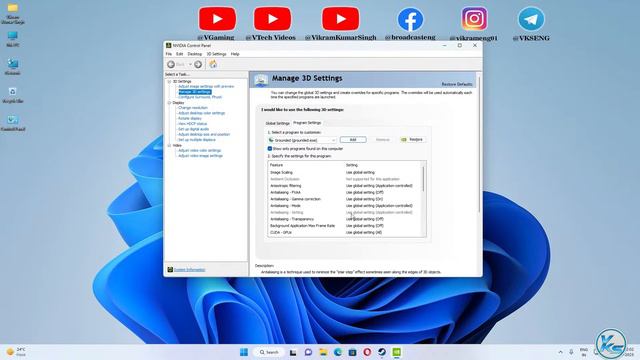Toggle Show only programs found on this computer
Screen dimensions: 640x360
(270, 149)
